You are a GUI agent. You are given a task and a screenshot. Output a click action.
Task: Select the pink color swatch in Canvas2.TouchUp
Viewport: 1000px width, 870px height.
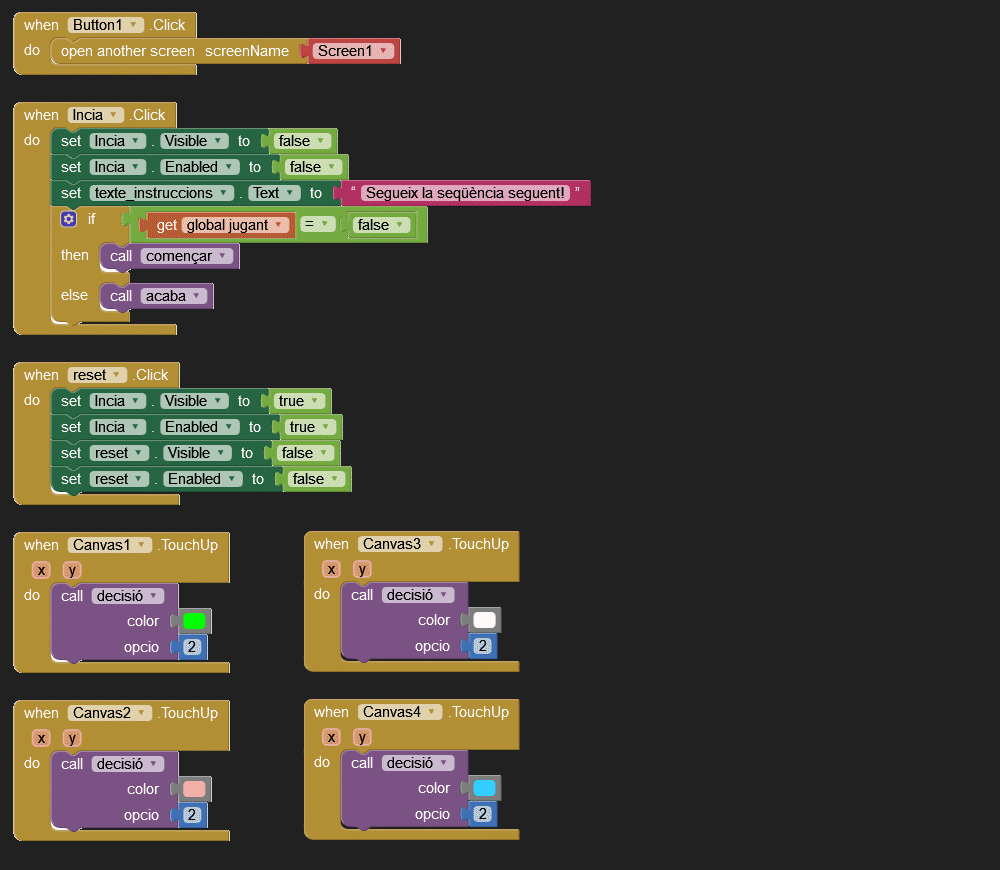194,789
